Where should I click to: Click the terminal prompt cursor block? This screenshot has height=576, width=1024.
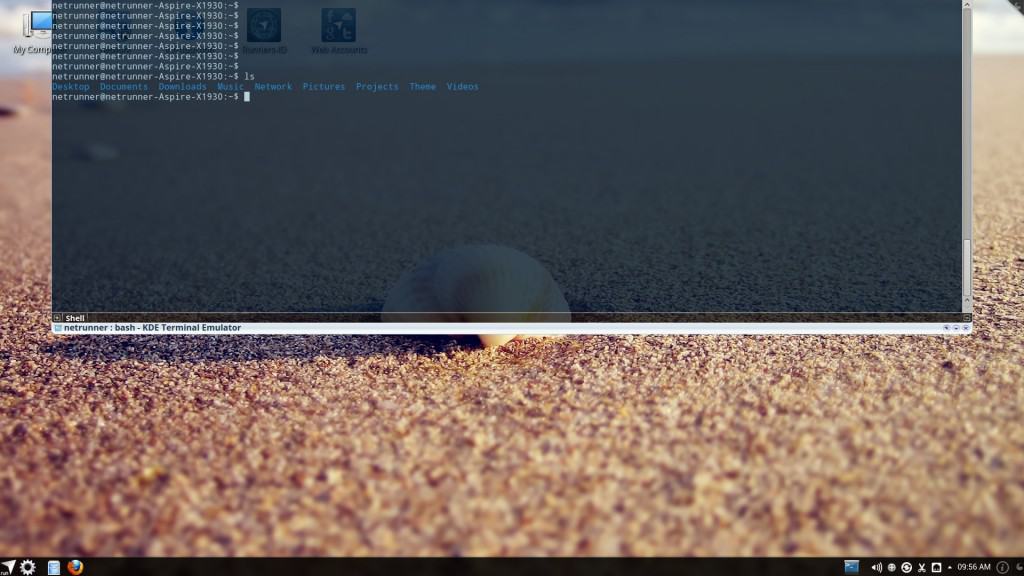click(247, 97)
